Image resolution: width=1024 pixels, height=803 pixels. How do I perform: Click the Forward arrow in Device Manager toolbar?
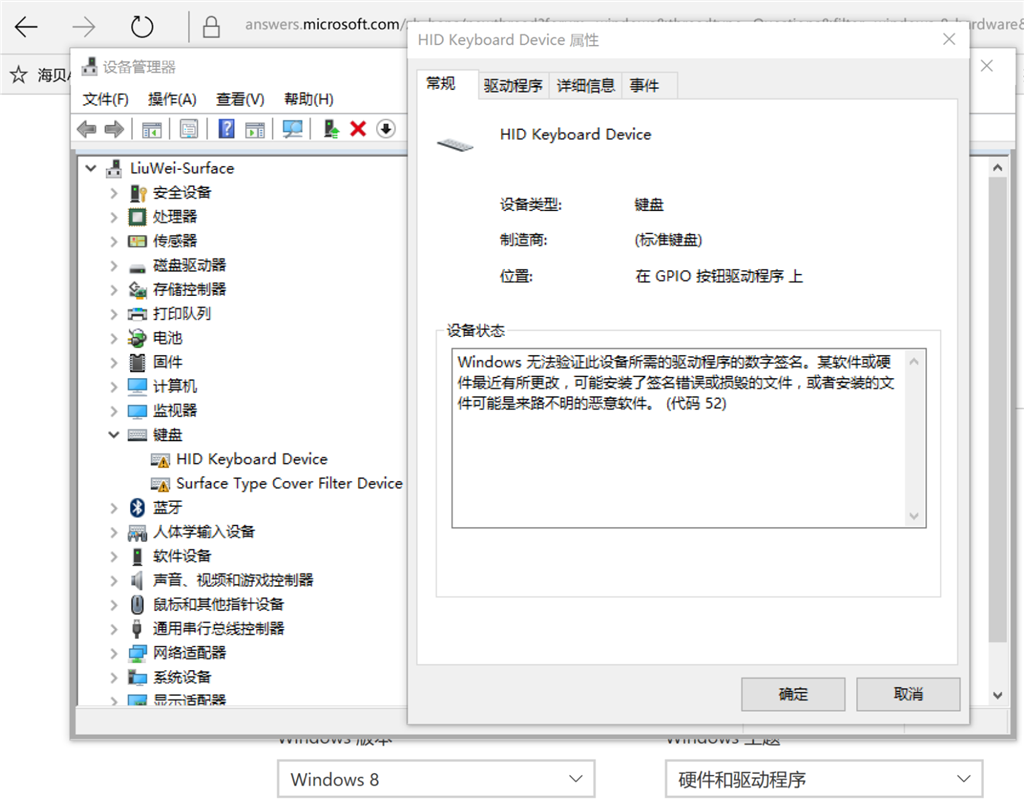pos(114,129)
